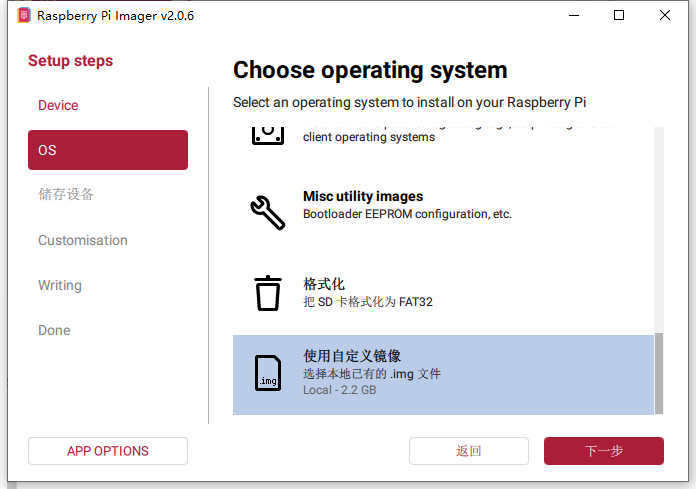Click the 返回 back button
696x489 pixels.
click(469, 451)
